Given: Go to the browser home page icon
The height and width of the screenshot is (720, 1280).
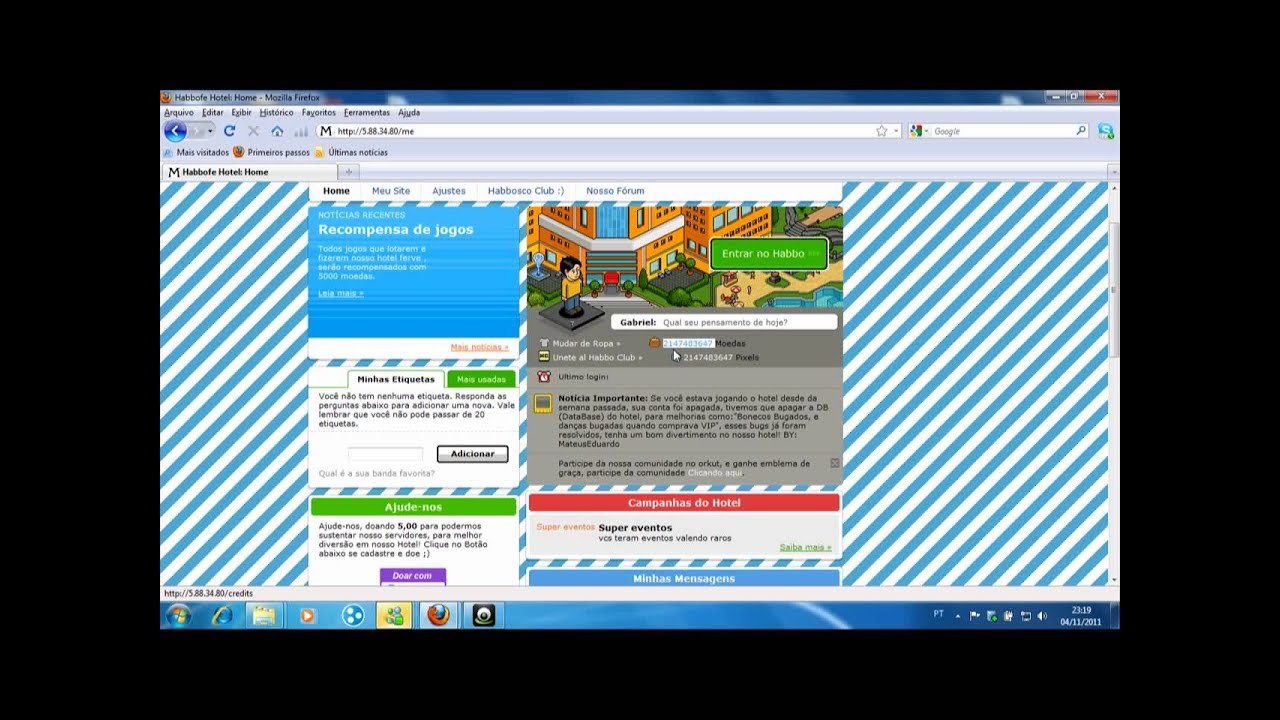Looking at the screenshot, I should coord(277,131).
